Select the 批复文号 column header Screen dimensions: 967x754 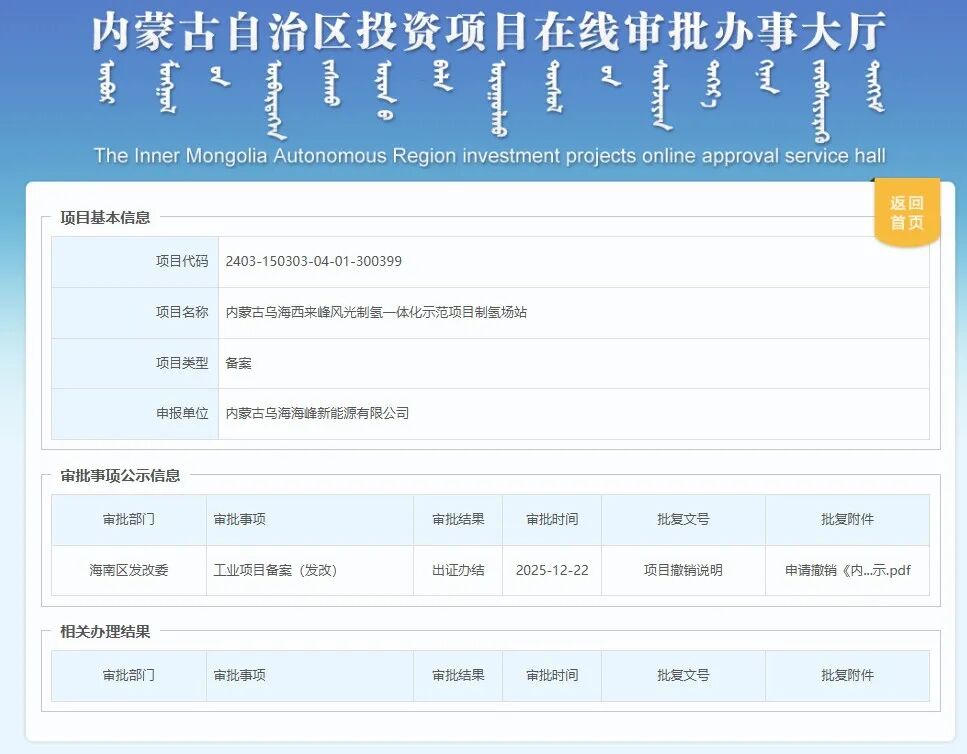[682, 519]
